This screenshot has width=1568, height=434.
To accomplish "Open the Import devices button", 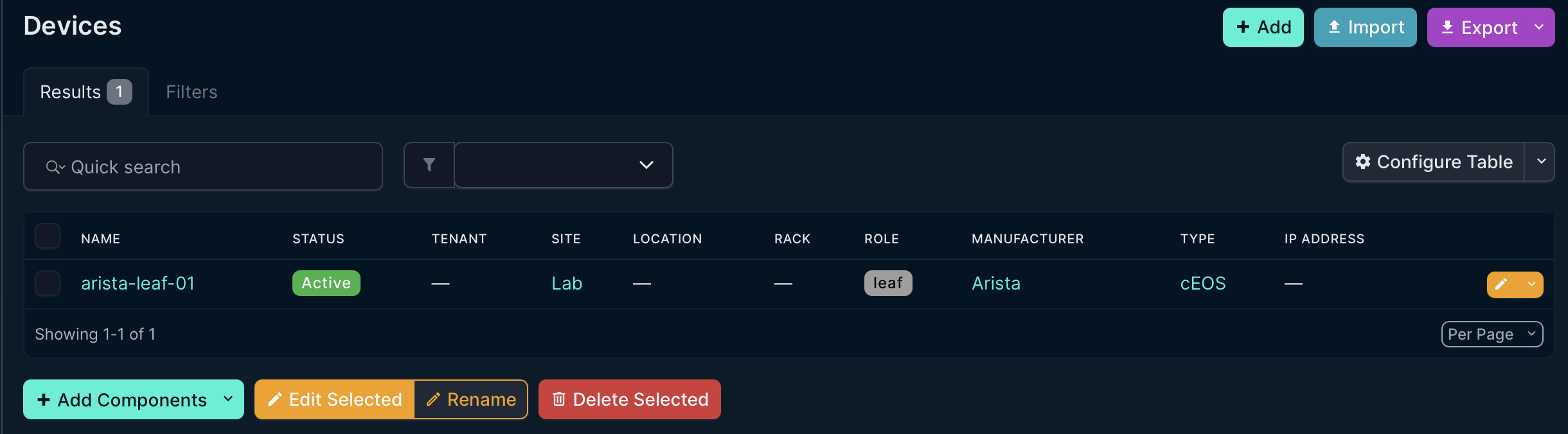I will coord(1365,27).
